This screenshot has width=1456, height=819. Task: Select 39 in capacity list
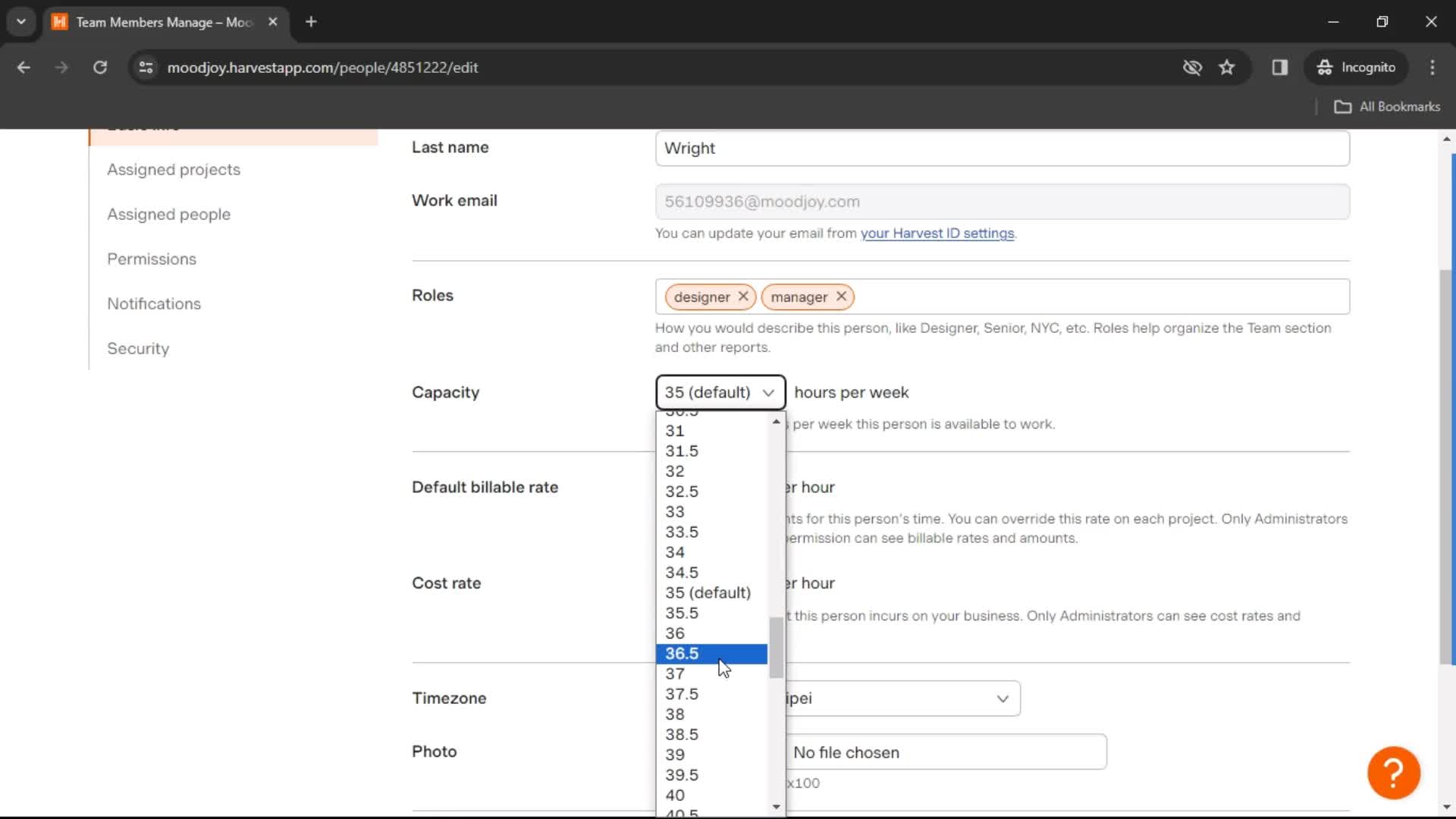point(711,755)
